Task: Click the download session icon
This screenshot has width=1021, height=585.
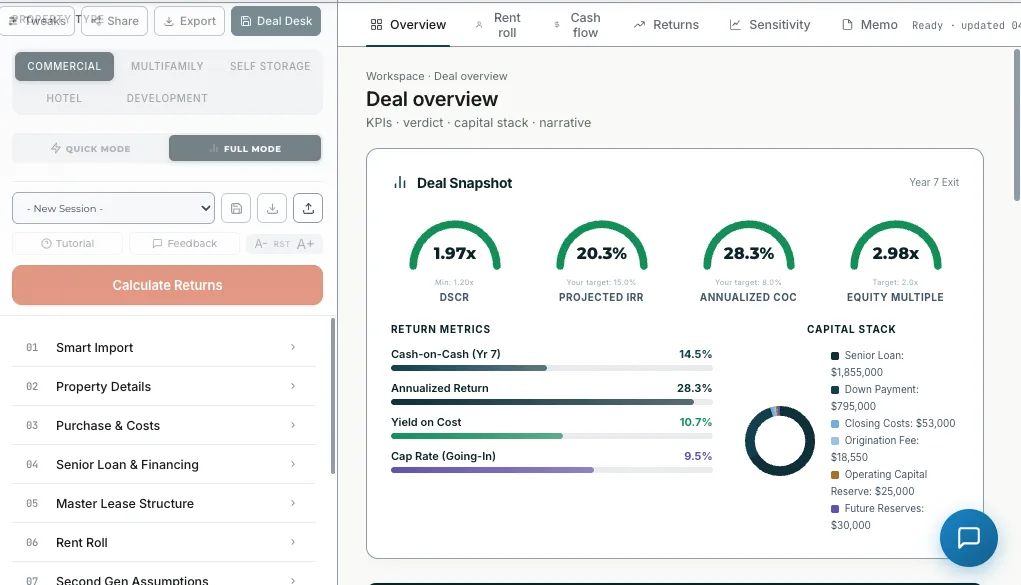Action: (272, 208)
